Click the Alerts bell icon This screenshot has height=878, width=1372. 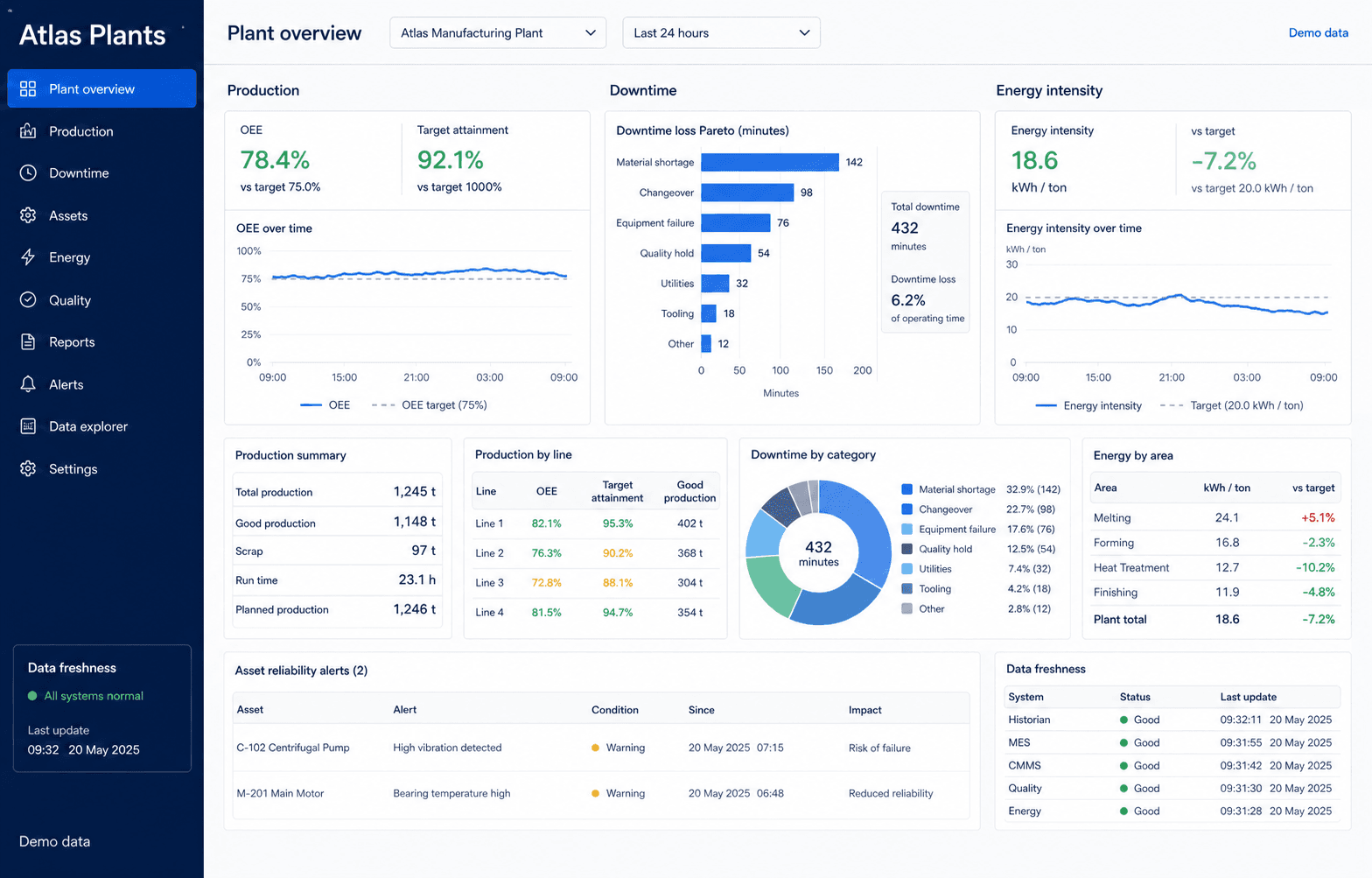[28, 384]
